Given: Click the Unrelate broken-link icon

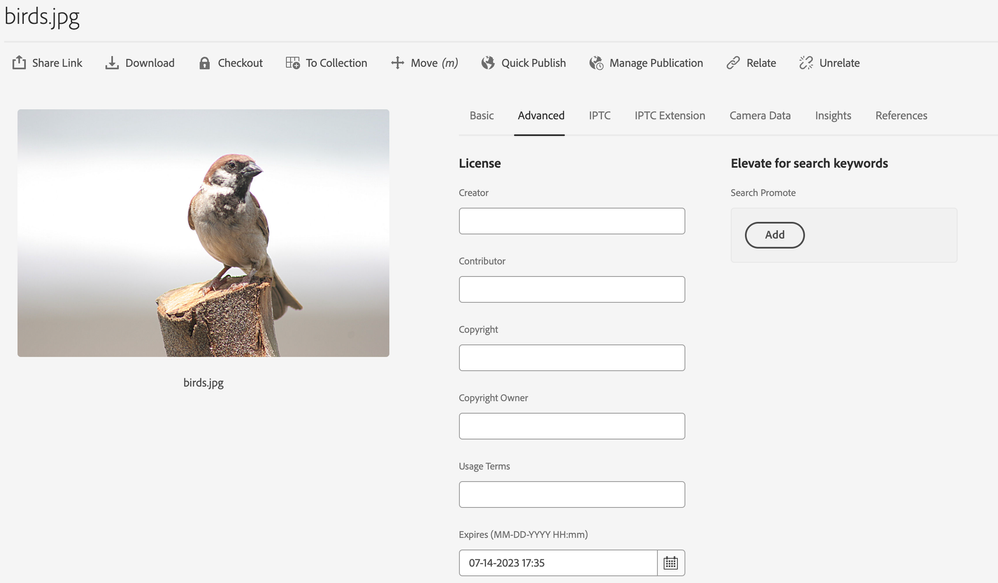Looking at the screenshot, I should click(806, 63).
